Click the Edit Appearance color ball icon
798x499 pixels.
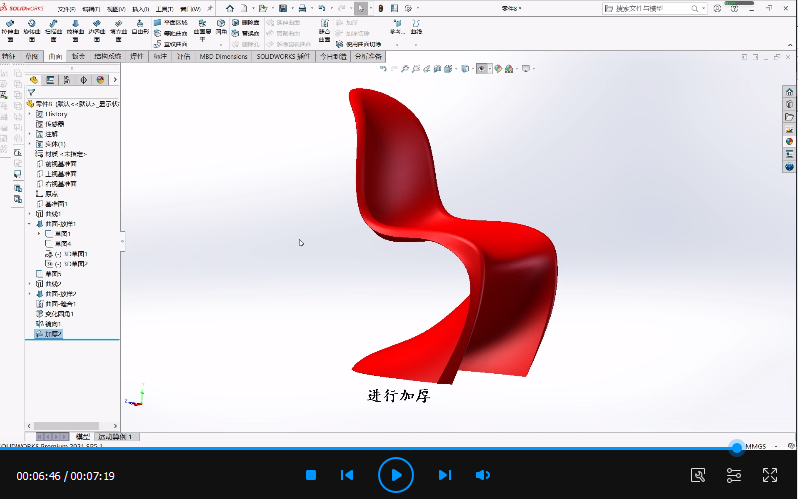tap(498, 69)
